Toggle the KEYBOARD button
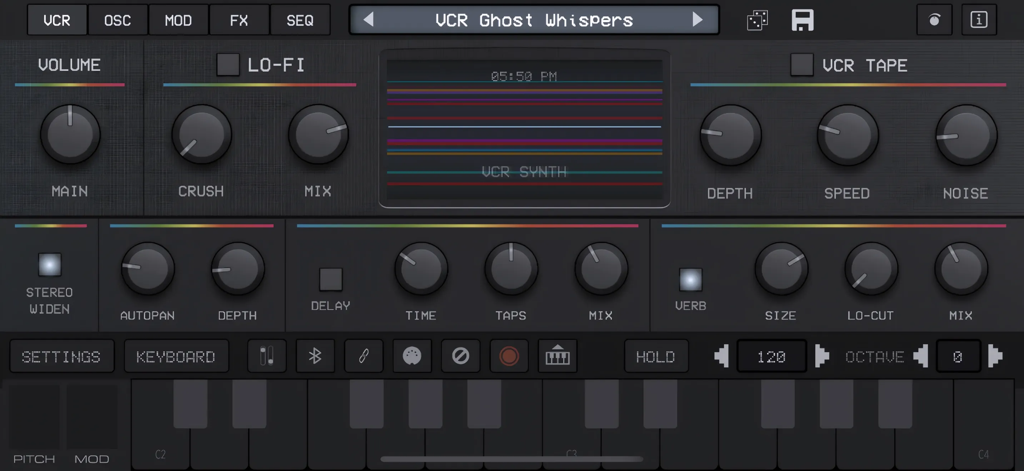 [176, 357]
